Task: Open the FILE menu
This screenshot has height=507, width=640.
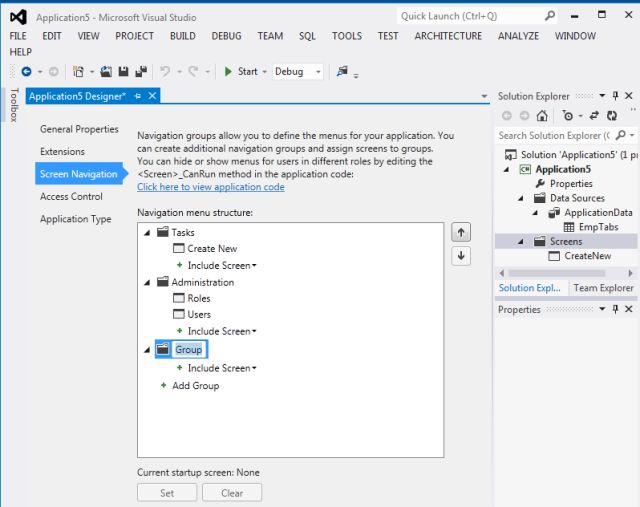Action: 18,36
